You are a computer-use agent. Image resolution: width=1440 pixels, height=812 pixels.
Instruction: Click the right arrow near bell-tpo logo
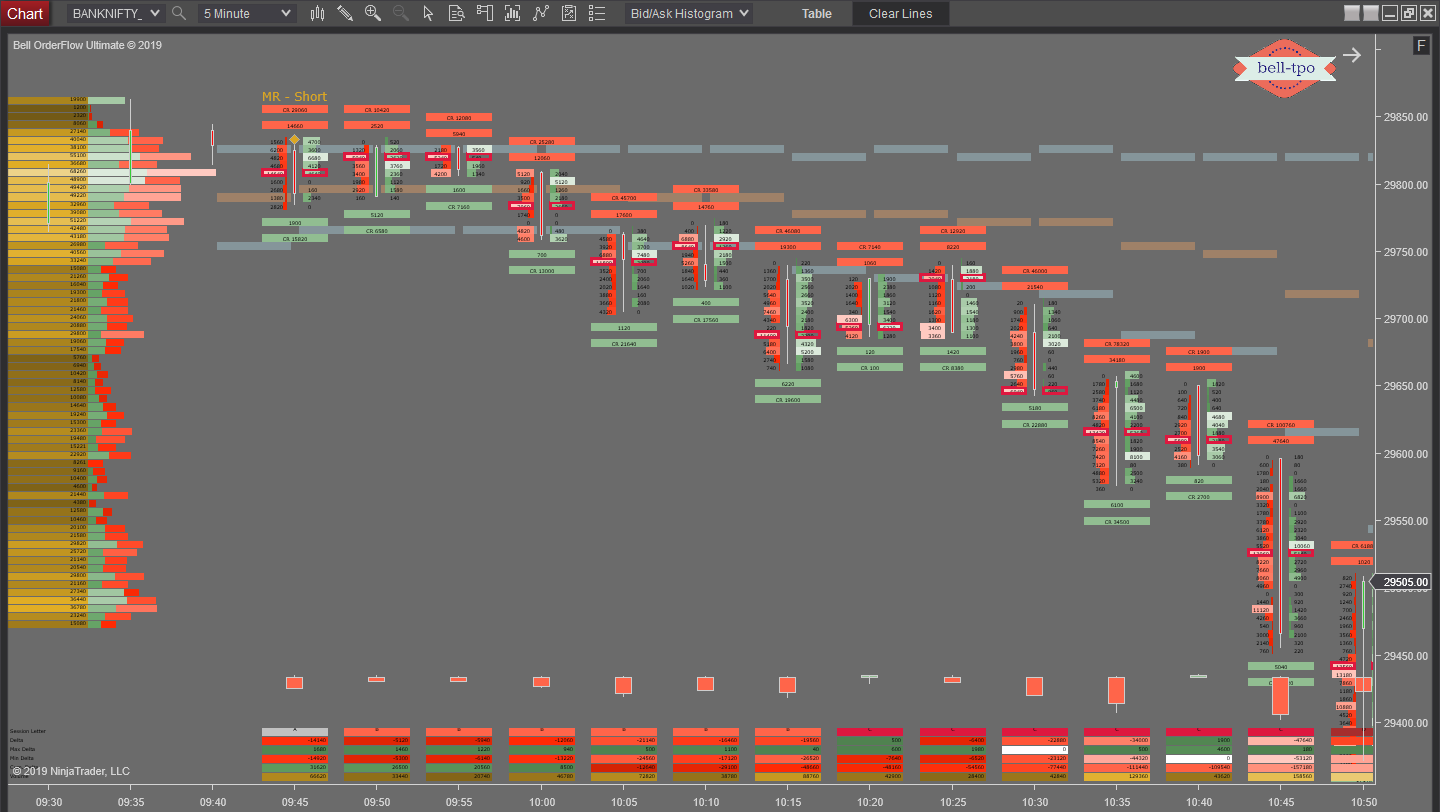(1352, 55)
